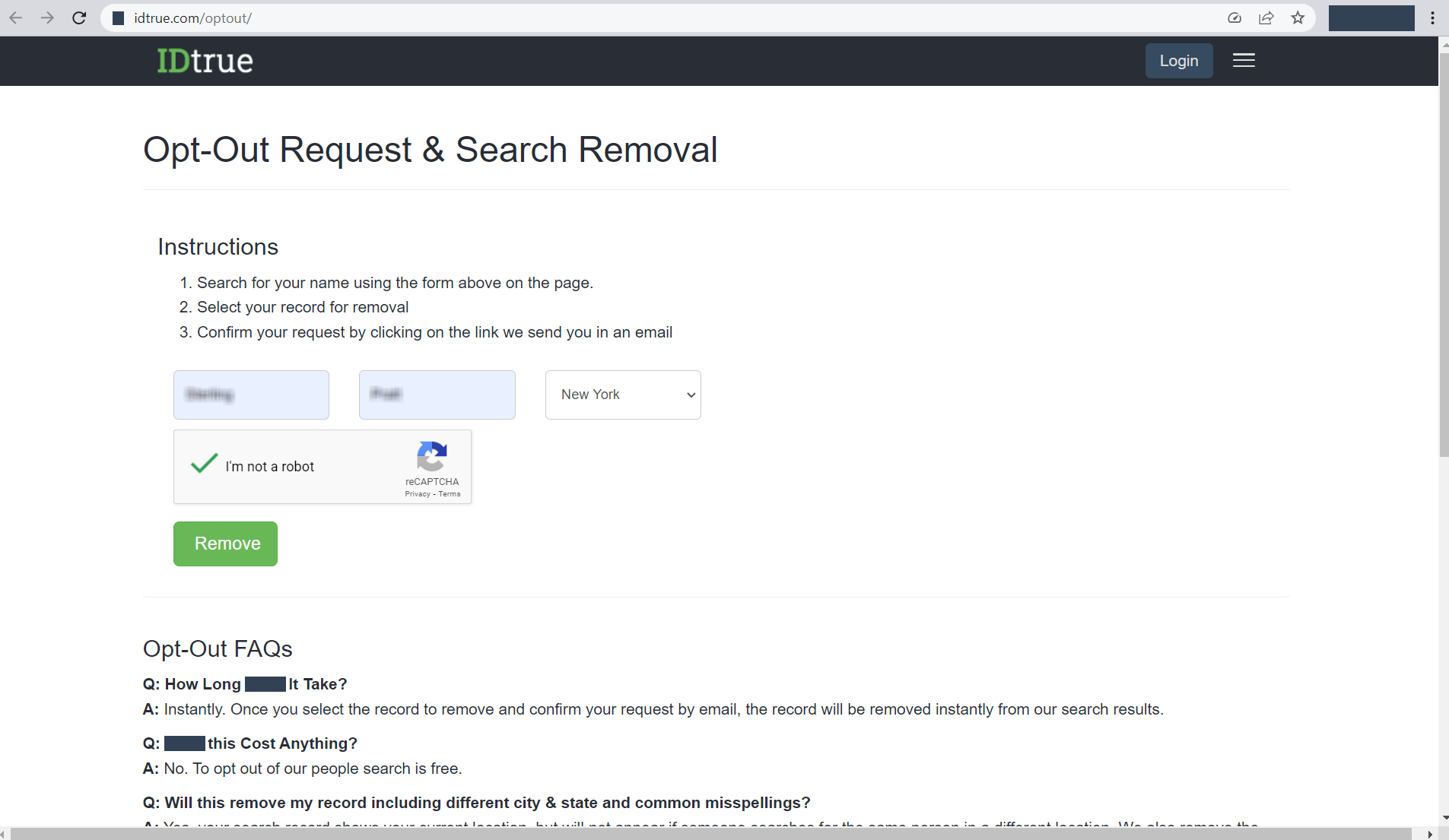Click "Search for your name using the form" step
This screenshot has width=1449, height=840.
pos(395,283)
